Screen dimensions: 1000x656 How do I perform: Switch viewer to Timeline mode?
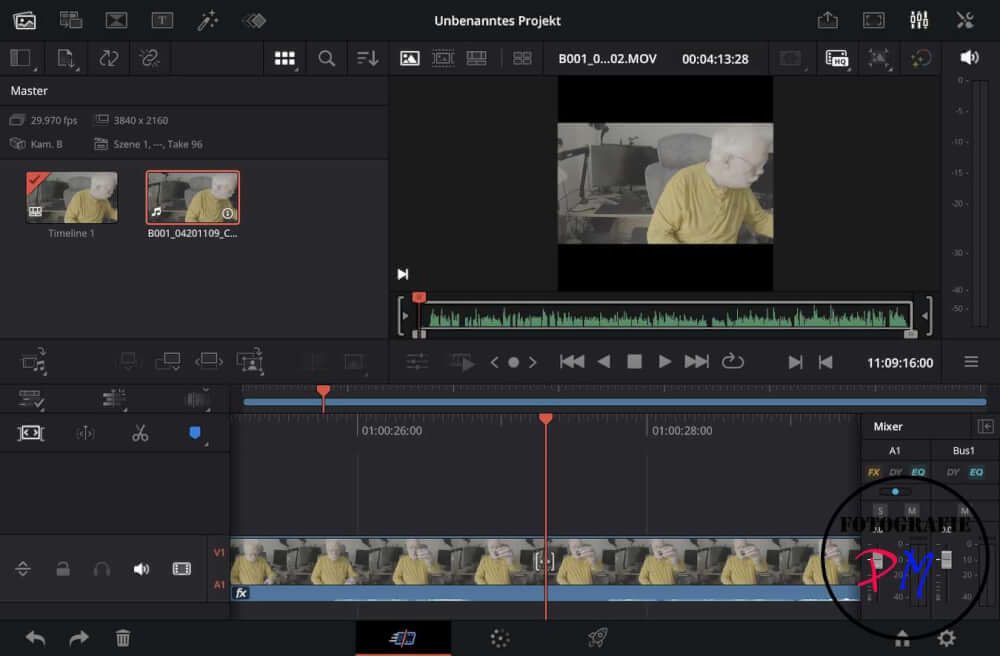tap(476, 59)
